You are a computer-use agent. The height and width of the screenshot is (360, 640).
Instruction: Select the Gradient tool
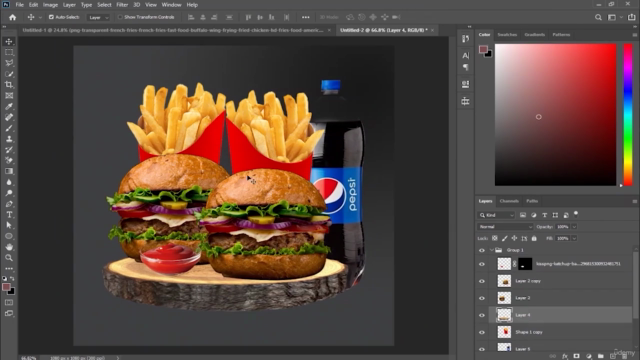pos(9,171)
